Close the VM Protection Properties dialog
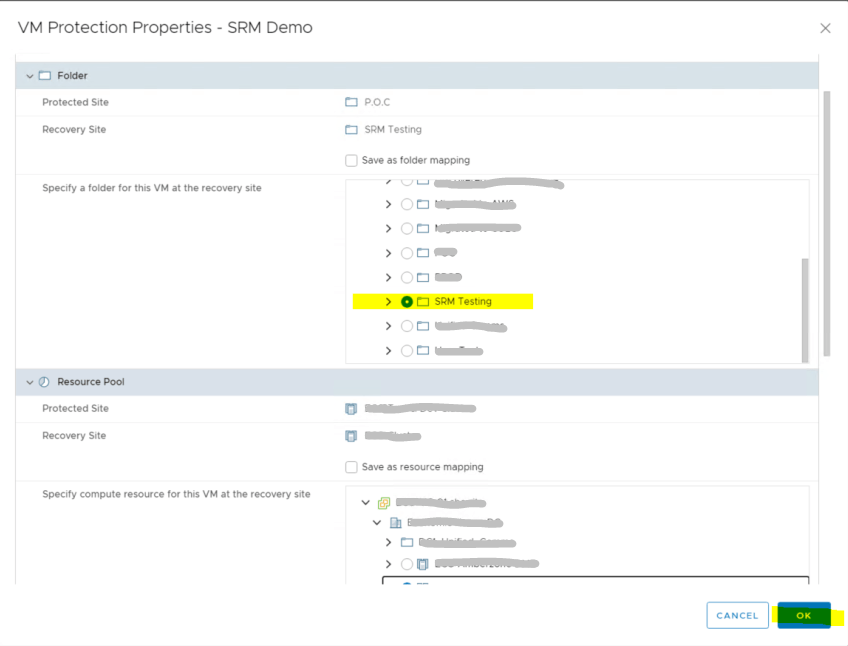 click(825, 28)
